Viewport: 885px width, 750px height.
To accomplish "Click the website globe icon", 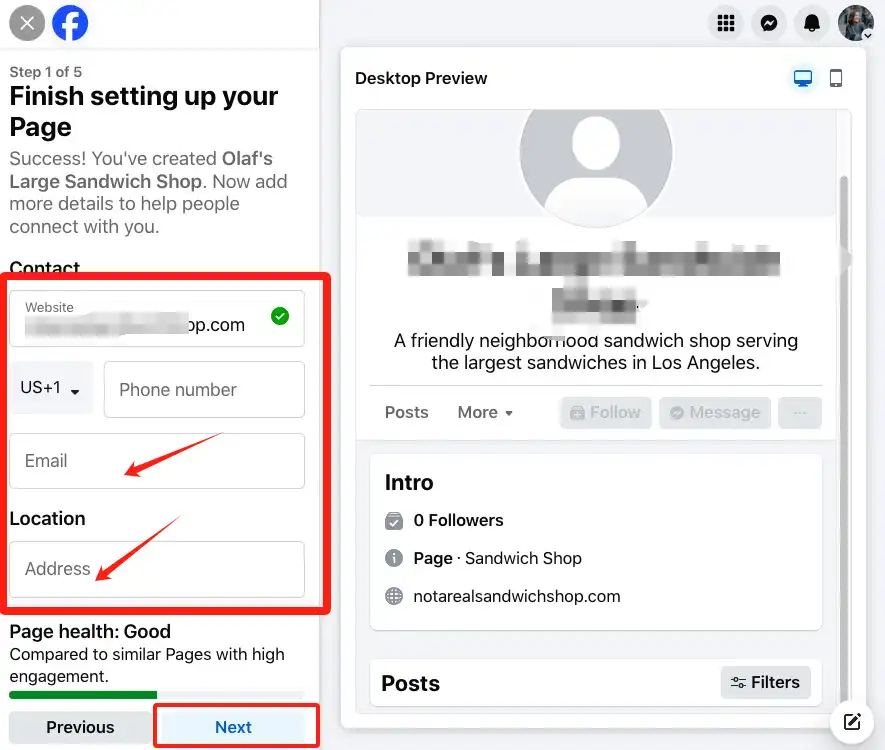I will point(394,596).
